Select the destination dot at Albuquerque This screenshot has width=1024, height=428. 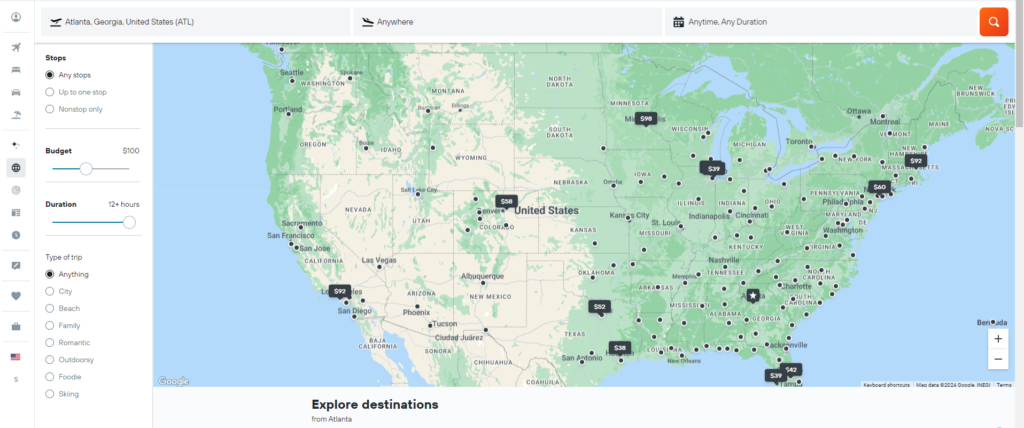(483, 283)
